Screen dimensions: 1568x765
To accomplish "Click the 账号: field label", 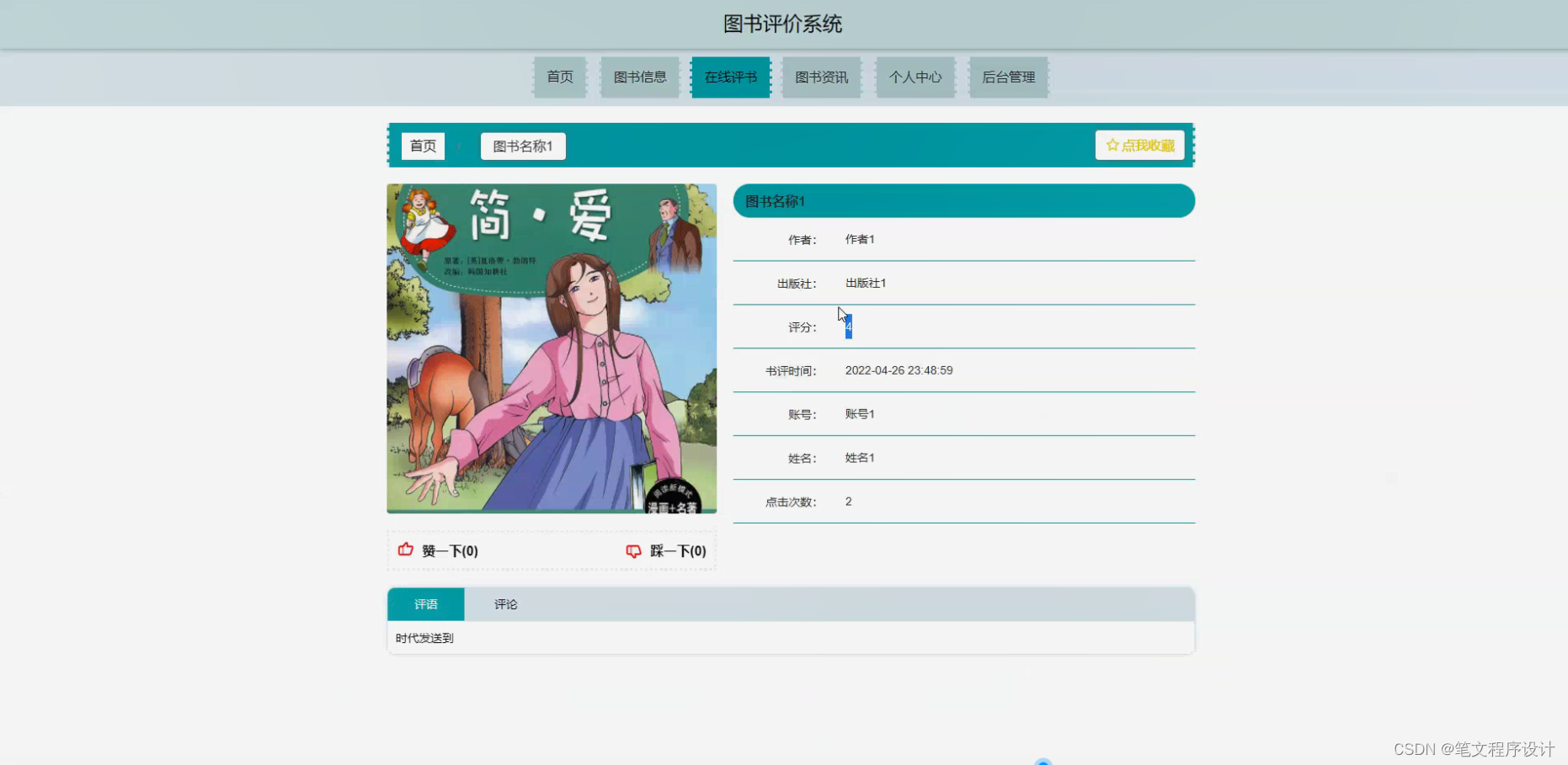I will (x=803, y=415).
